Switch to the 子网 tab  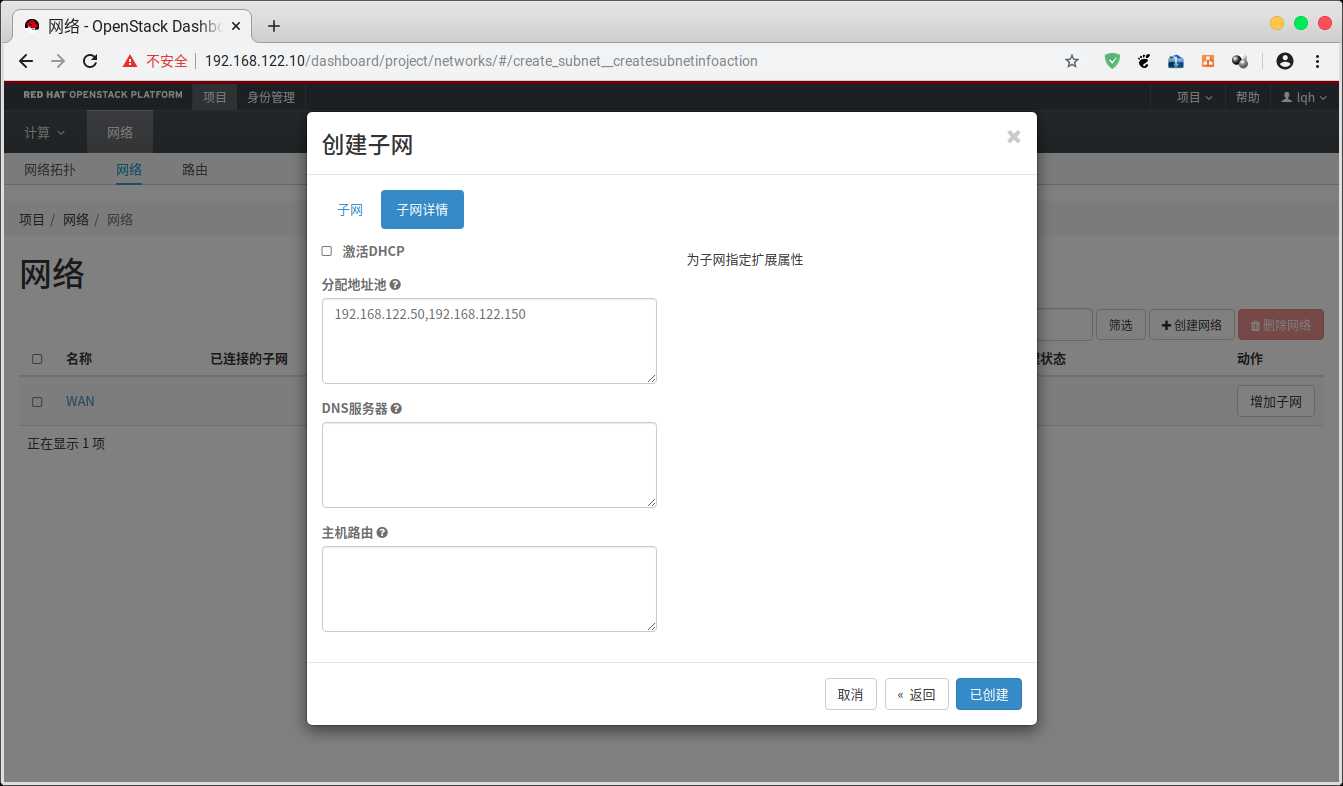pyautogui.click(x=350, y=210)
